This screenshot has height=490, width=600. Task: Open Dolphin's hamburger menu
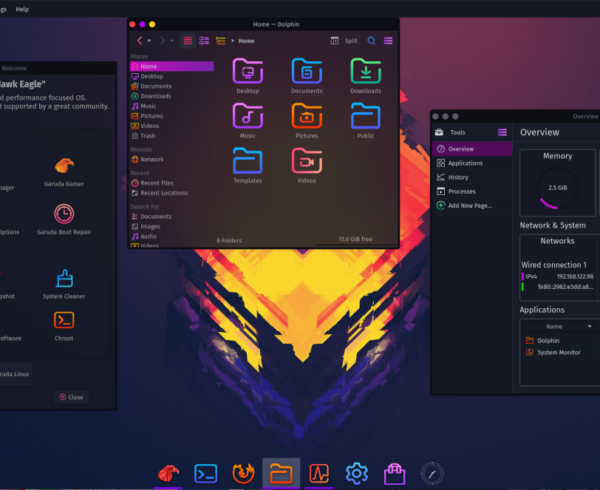[388, 41]
